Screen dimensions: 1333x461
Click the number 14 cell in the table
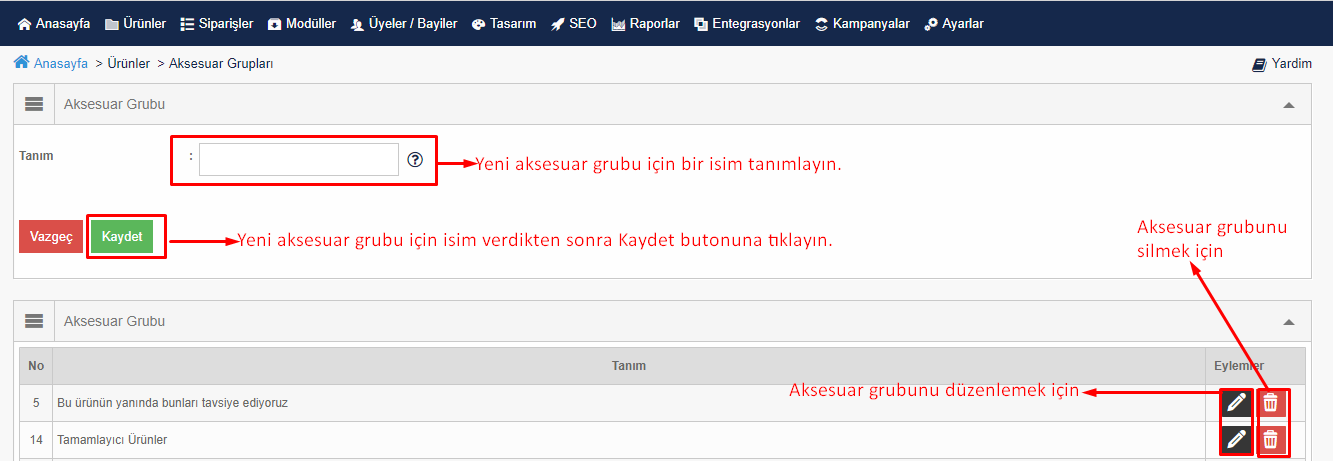click(36, 440)
